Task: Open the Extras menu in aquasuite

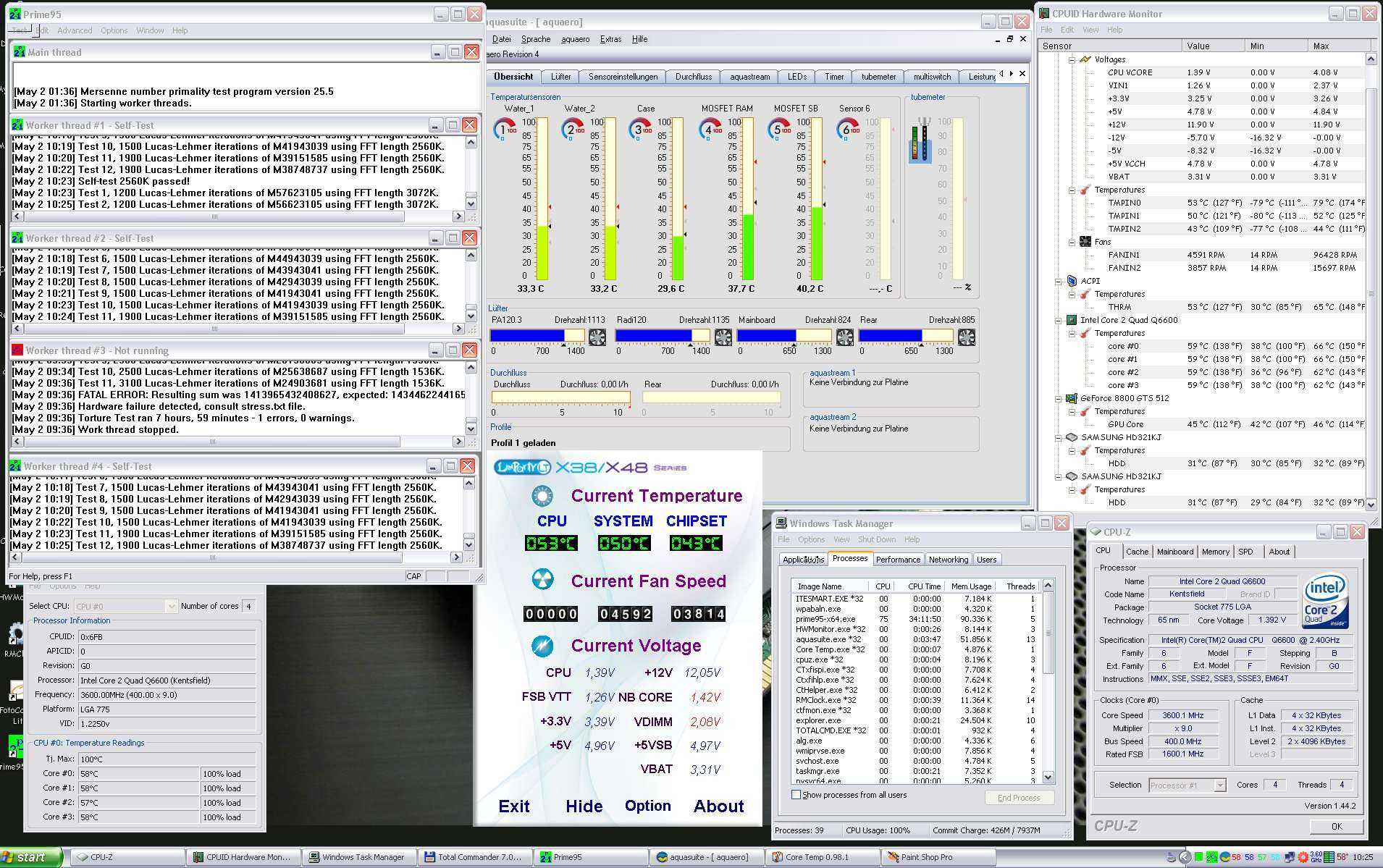Action: click(x=610, y=39)
